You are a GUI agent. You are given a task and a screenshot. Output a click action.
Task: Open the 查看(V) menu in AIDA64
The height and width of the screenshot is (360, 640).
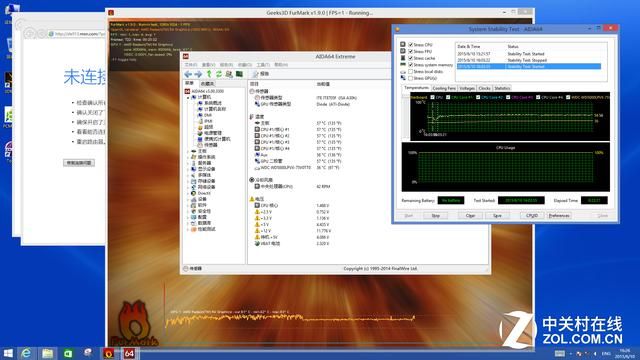click(x=208, y=65)
